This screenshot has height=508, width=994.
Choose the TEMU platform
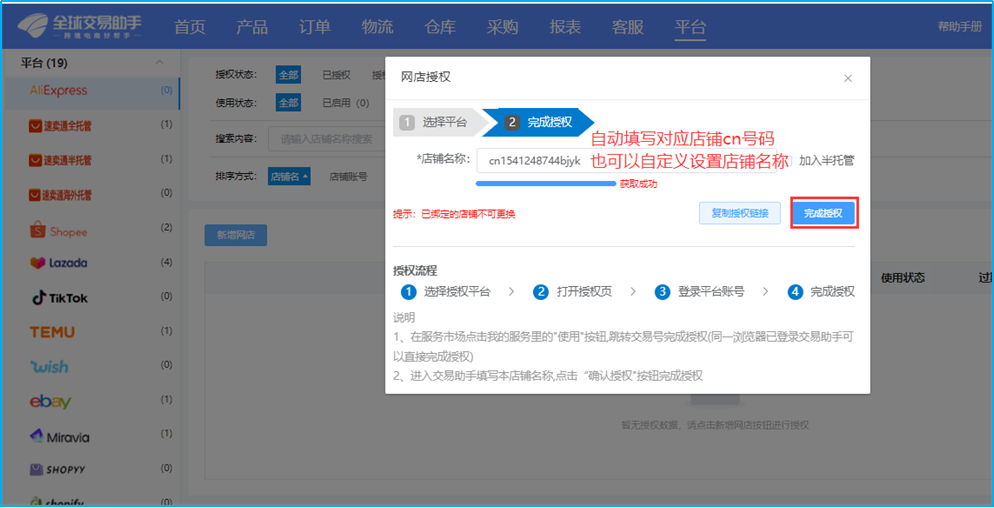click(x=52, y=332)
